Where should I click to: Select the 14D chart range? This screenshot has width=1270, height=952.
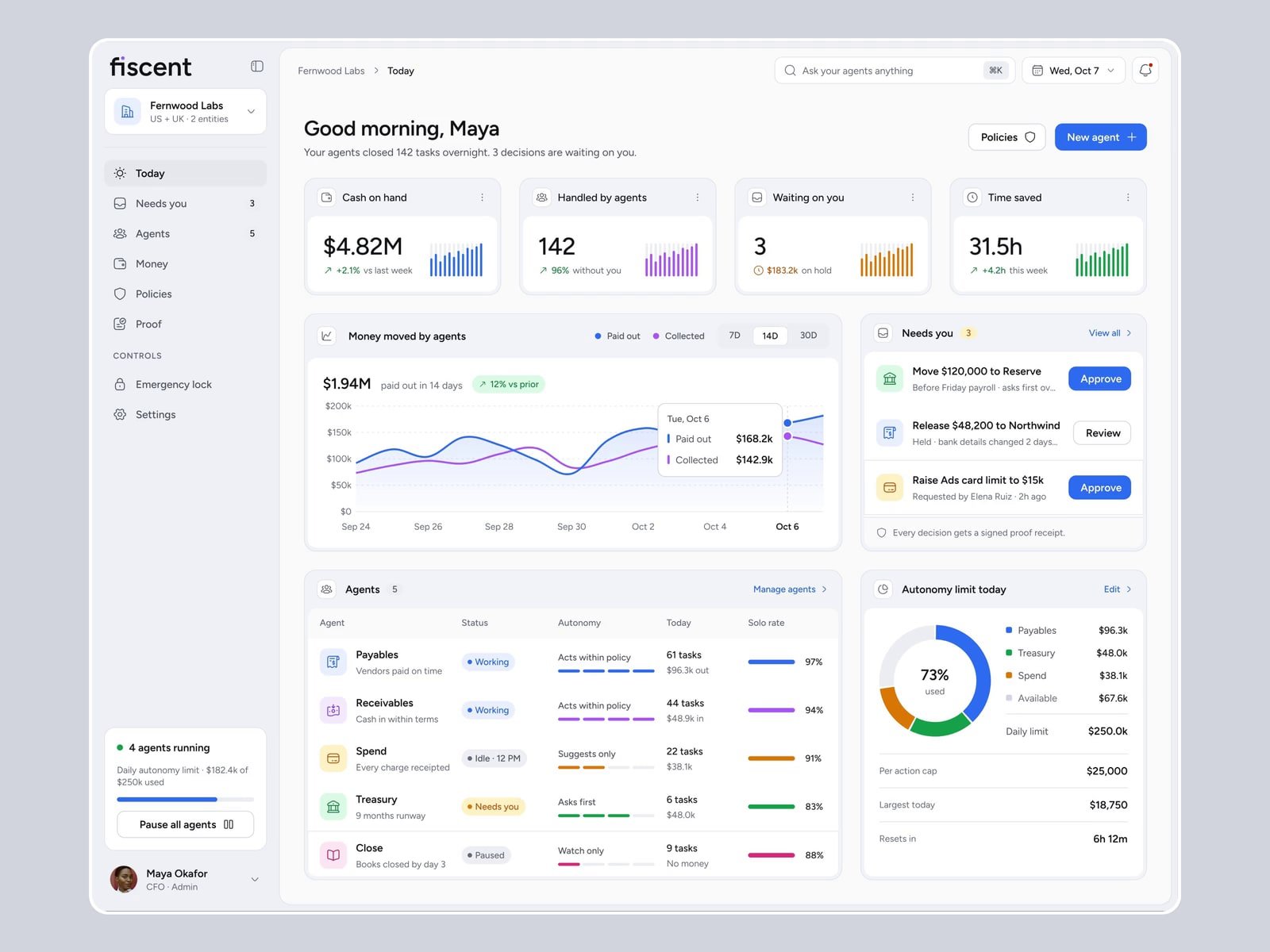[x=770, y=336]
